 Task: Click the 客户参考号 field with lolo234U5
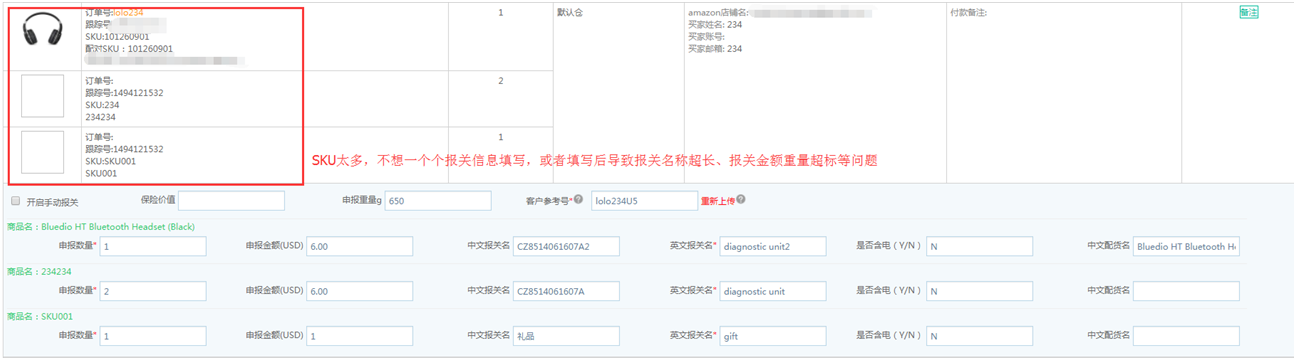(645, 201)
